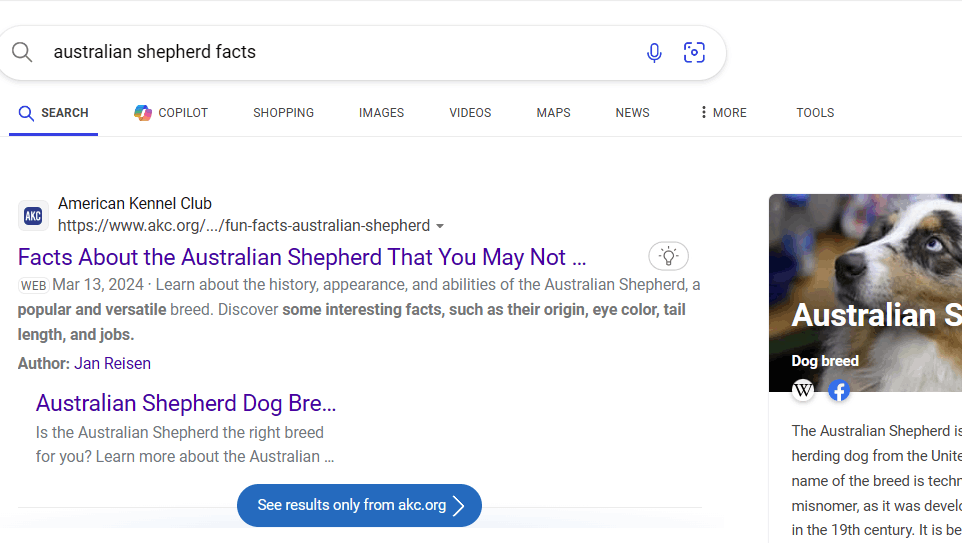Open author Jan Reisen link

(112, 363)
